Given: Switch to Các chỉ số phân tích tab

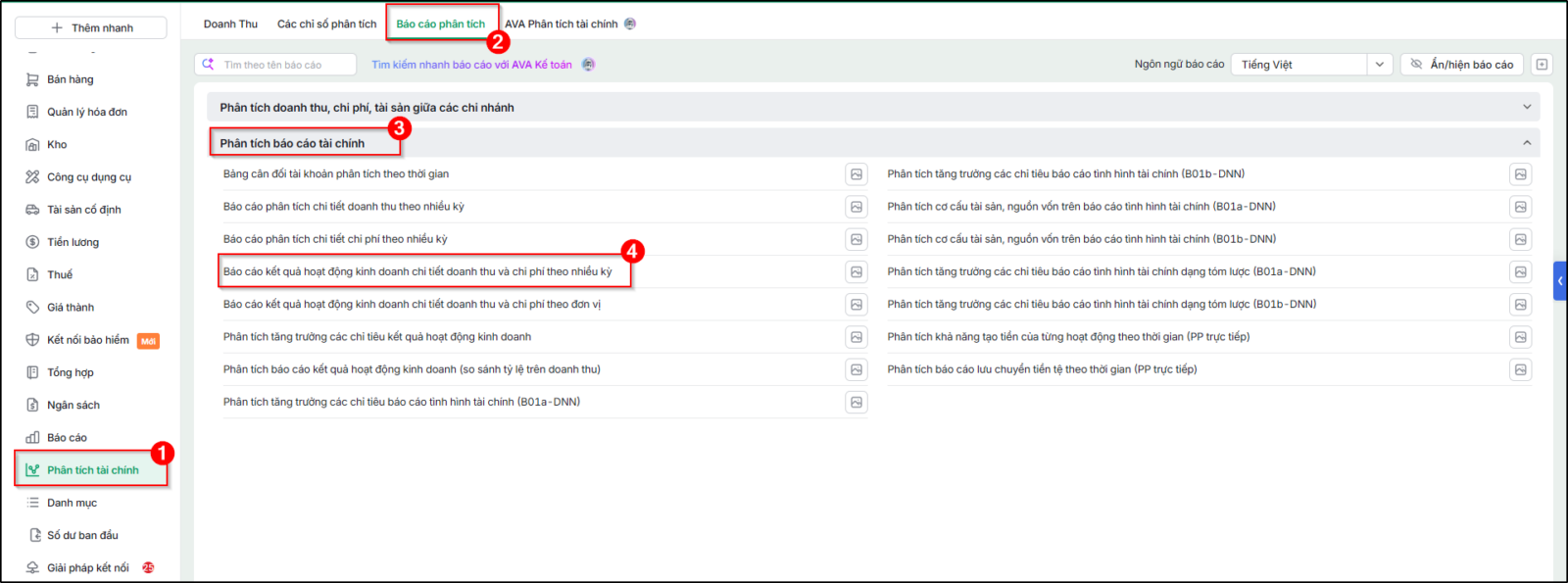Looking at the screenshot, I should click(x=326, y=24).
